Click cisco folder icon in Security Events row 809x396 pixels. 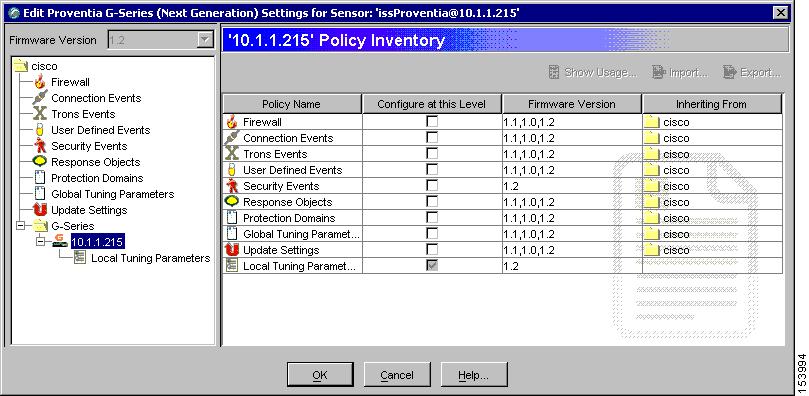pyautogui.click(x=652, y=186)
